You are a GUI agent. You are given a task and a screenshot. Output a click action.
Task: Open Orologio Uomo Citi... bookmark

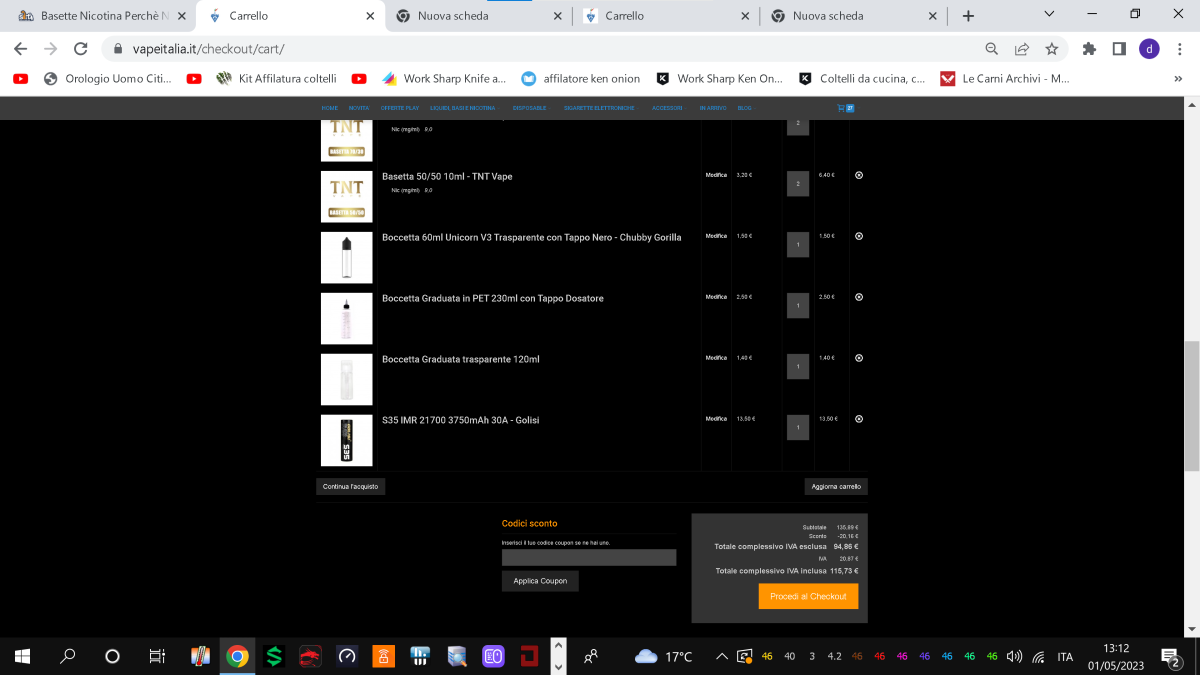pos(107,79)
